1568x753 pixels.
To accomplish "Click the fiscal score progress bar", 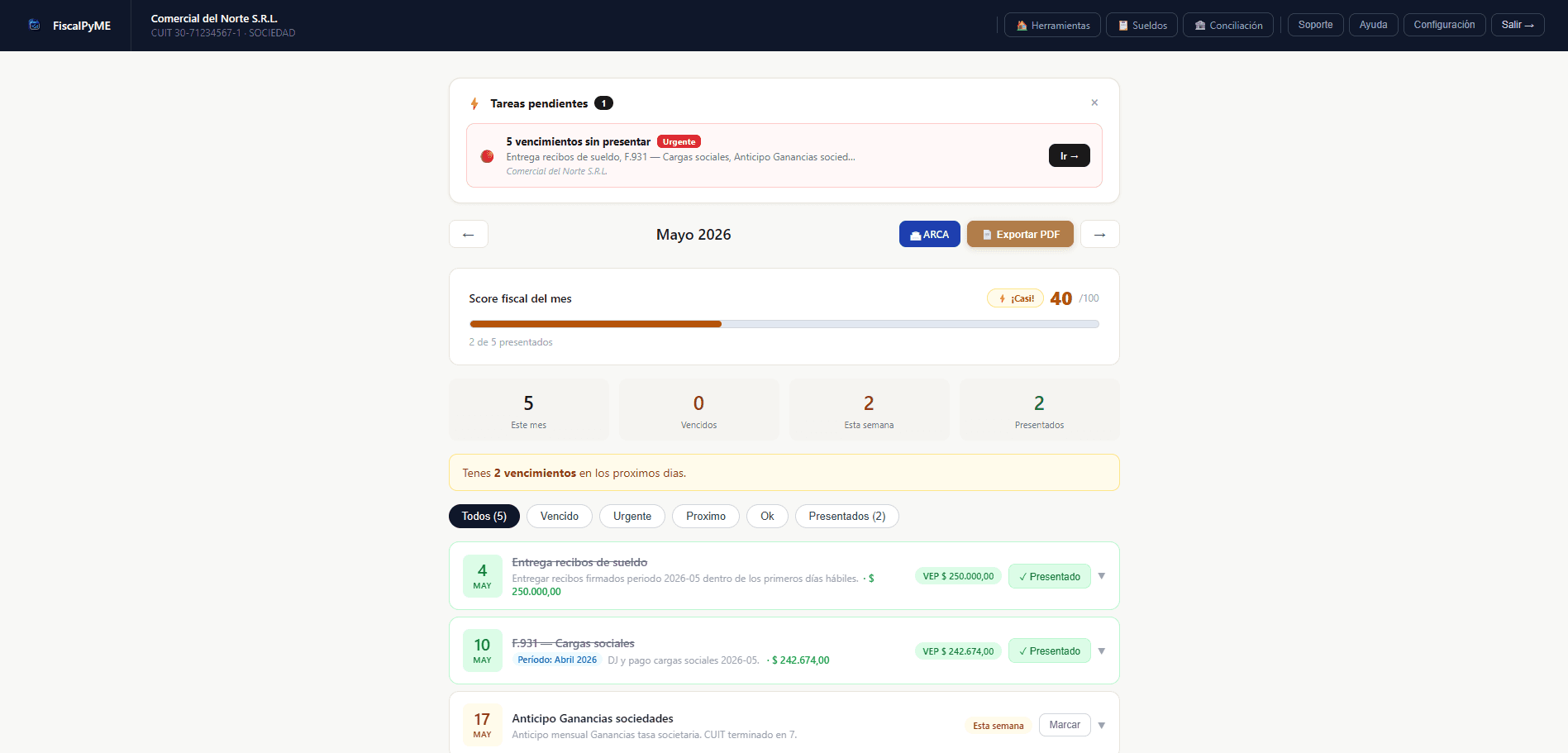I will coord(784,324).
